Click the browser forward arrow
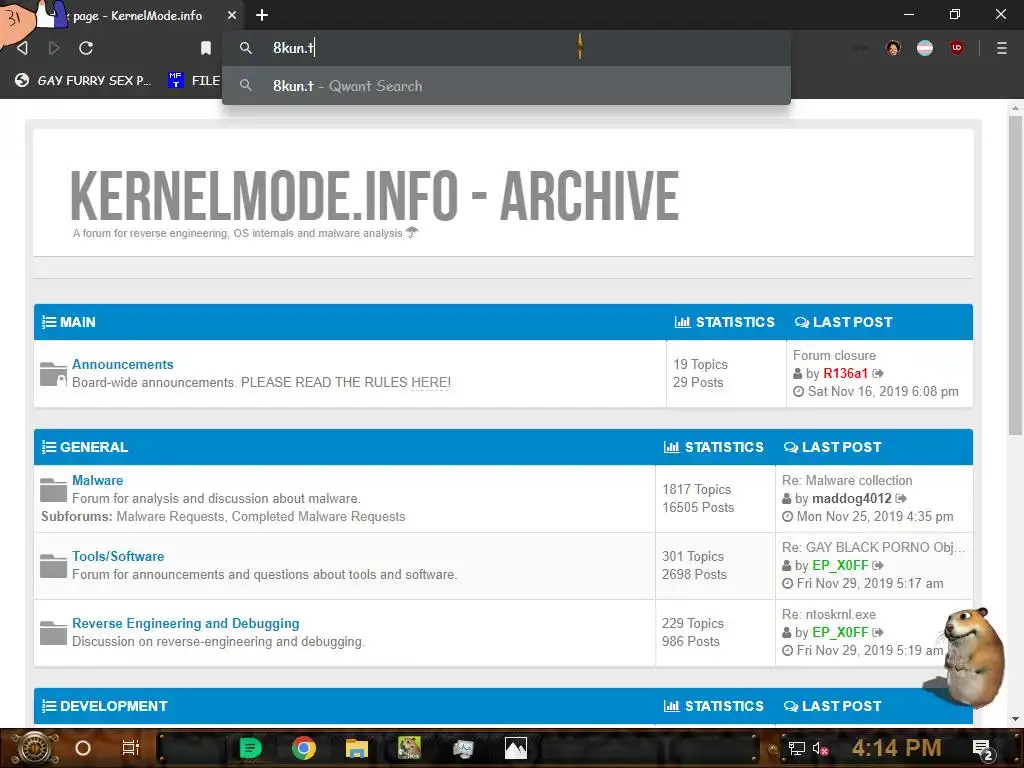The height and width of the screenshot is (768, 1024). coord(54,48)
